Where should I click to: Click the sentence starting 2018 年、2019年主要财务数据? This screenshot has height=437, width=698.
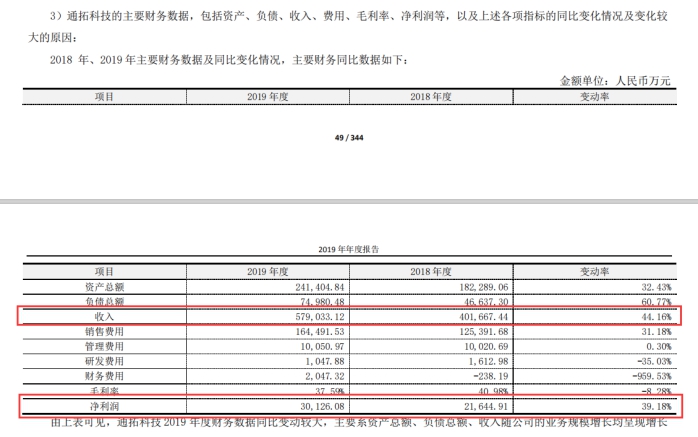[229, 60]
